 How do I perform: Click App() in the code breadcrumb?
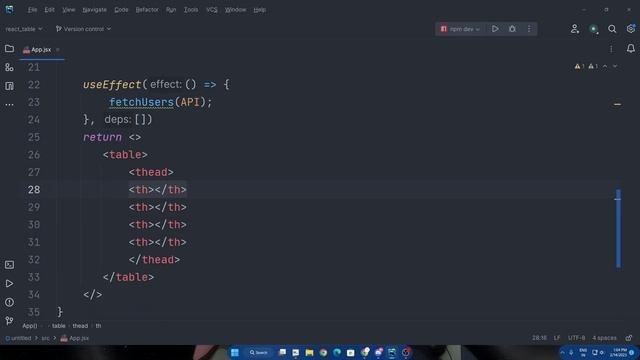29,326
